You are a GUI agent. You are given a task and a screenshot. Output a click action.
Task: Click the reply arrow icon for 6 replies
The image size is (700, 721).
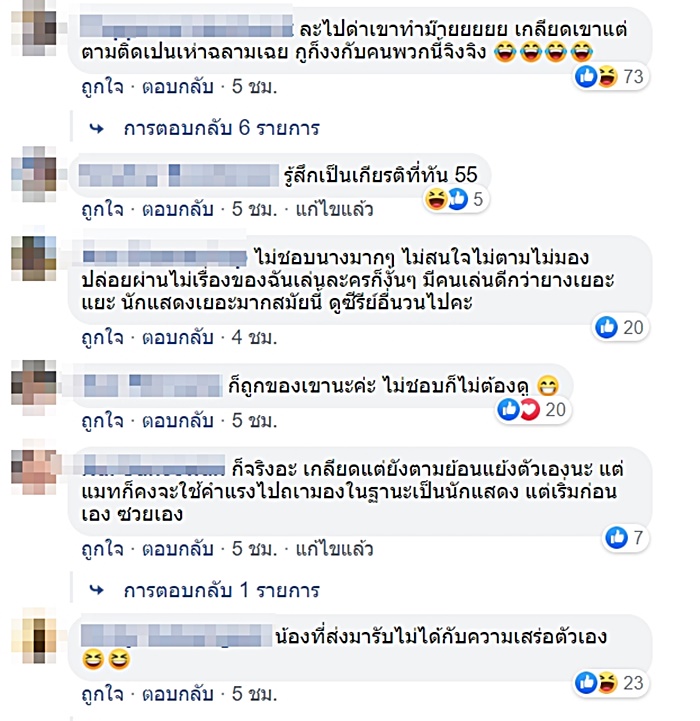[97, 129]
